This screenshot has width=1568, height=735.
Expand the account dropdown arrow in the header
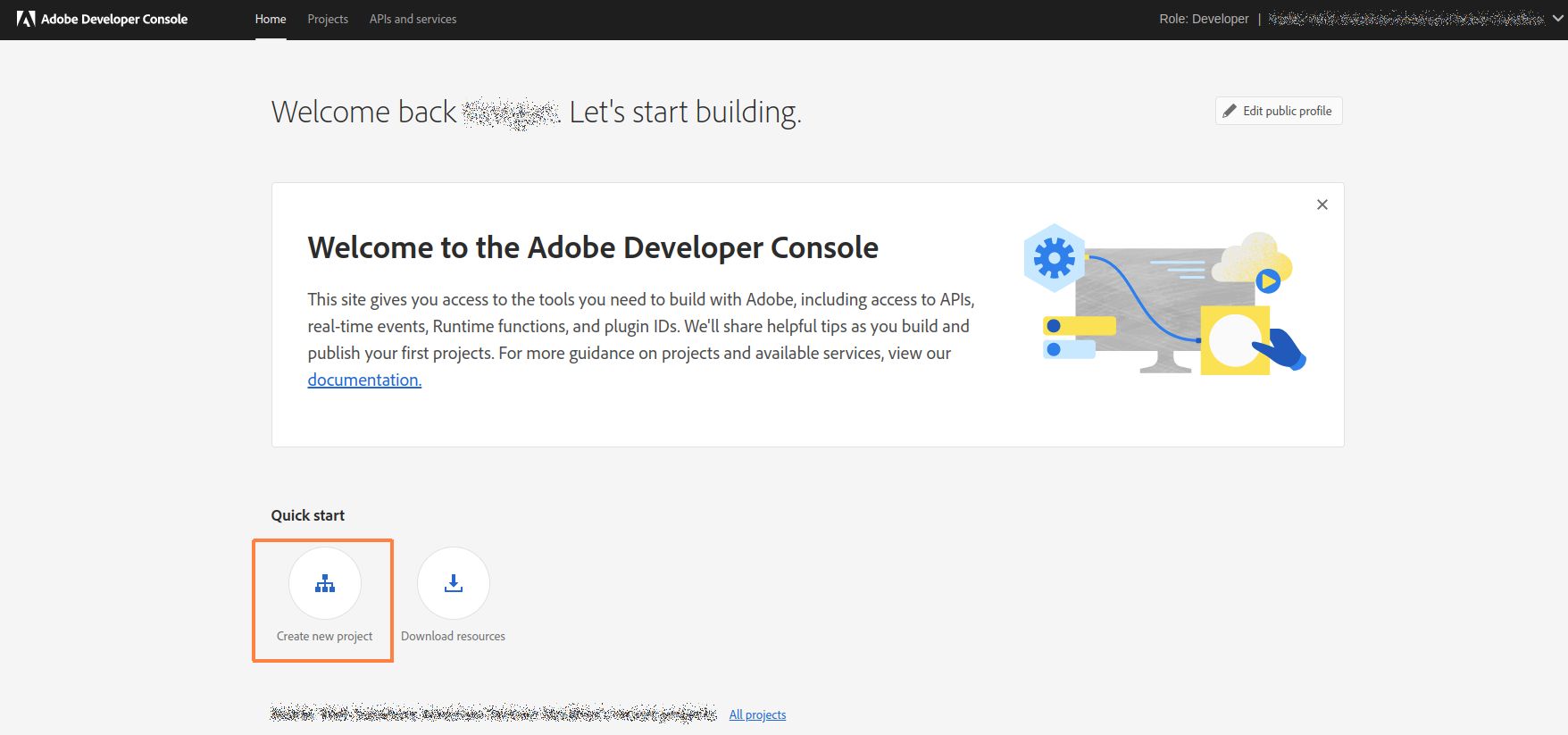(1558, 19)
